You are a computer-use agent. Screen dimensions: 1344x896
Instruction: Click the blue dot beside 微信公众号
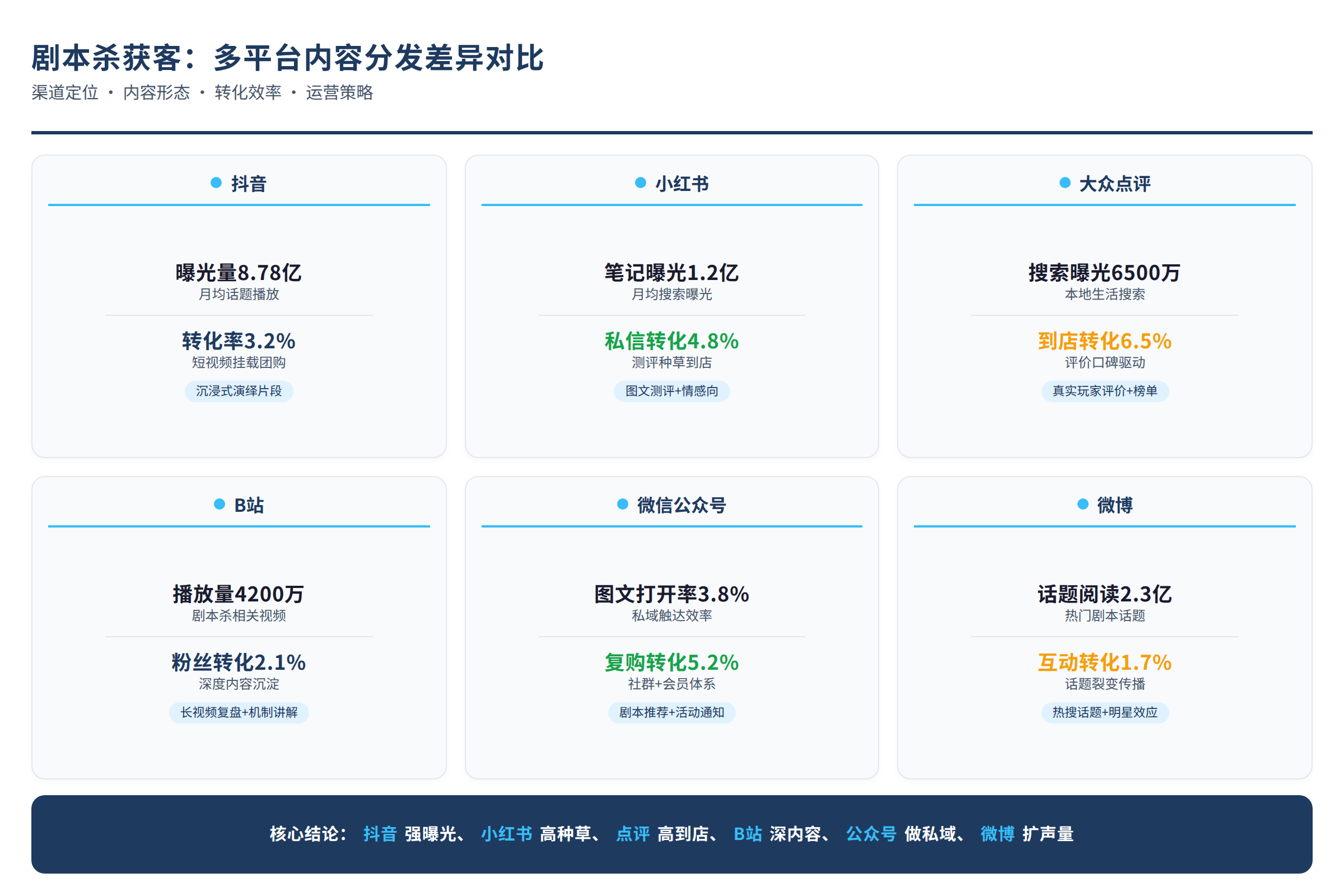(x=623, y=504)
